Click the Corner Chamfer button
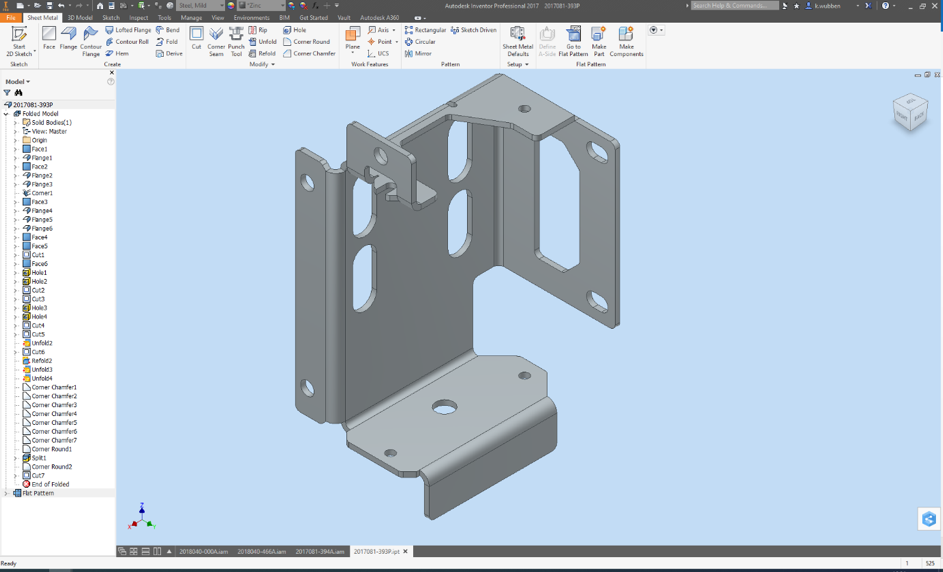Image resolution: width=943 pixels, height=572 pixels. (309, 53)
